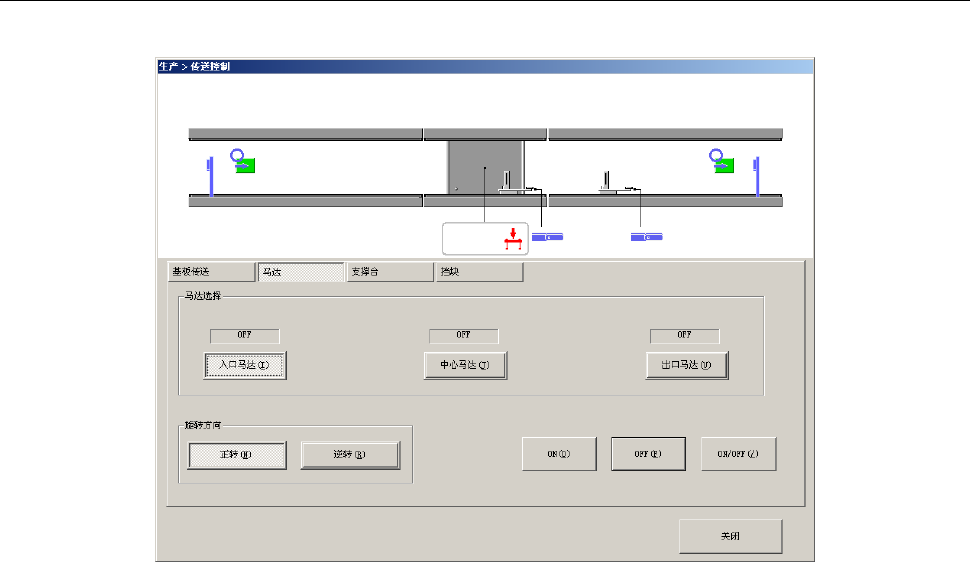Click the 旋转方向 group label
The width and height of the screenshot is (970, 562).
[203, 425]
